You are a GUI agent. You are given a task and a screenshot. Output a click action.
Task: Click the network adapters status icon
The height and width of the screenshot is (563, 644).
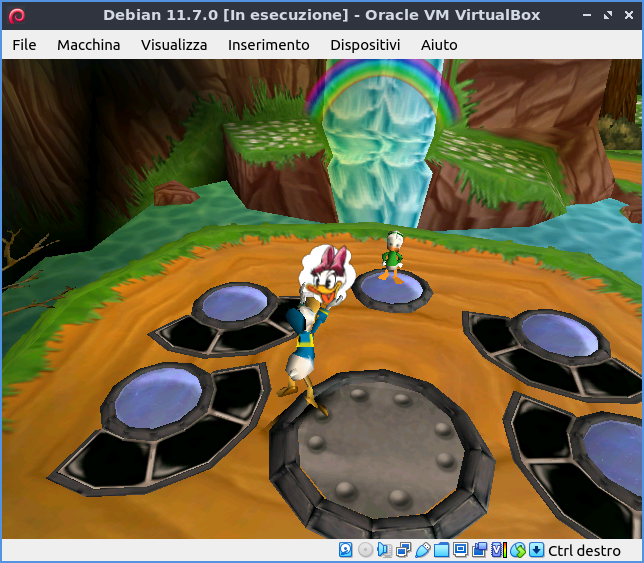coord(403,550)
